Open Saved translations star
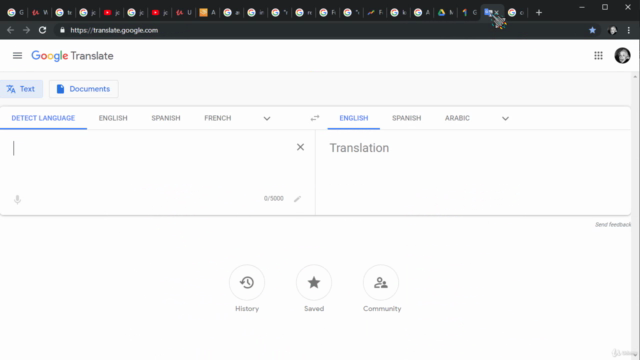The image size is (640, 360). [314, 282]
